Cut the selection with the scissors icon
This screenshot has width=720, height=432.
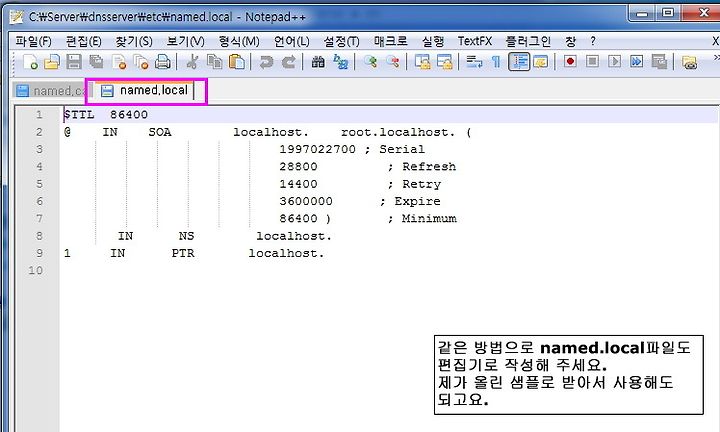[192, 62]
